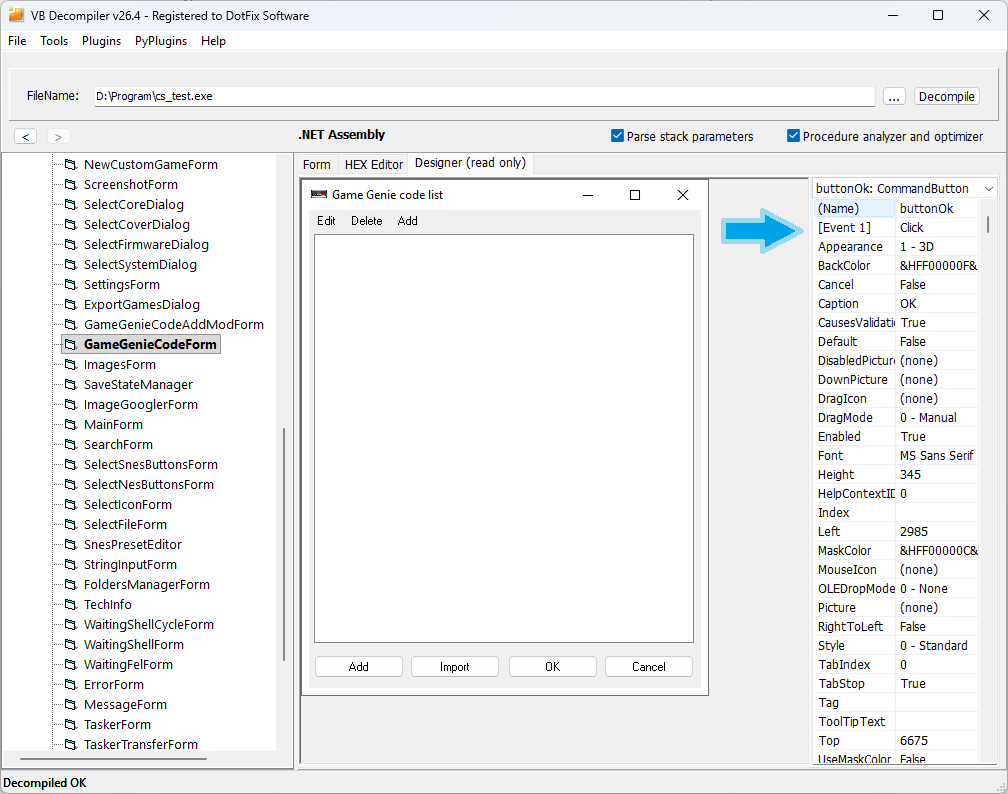
Task: Click the SelectFirmwareDialog form icon
Action: pos(71,244)
